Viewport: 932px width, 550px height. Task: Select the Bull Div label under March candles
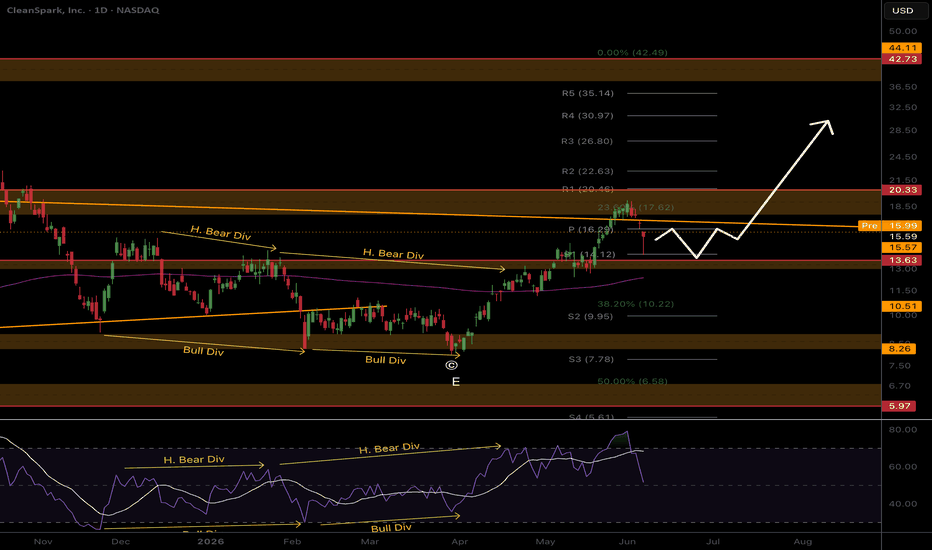point(385,360)
